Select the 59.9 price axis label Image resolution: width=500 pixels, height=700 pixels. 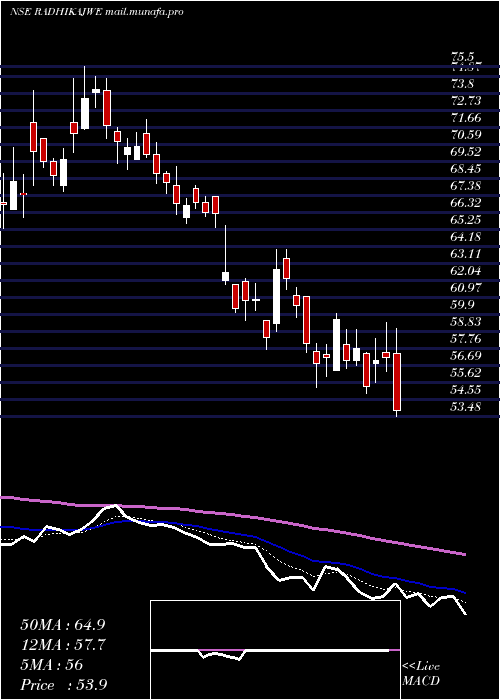tap(462, 304)
